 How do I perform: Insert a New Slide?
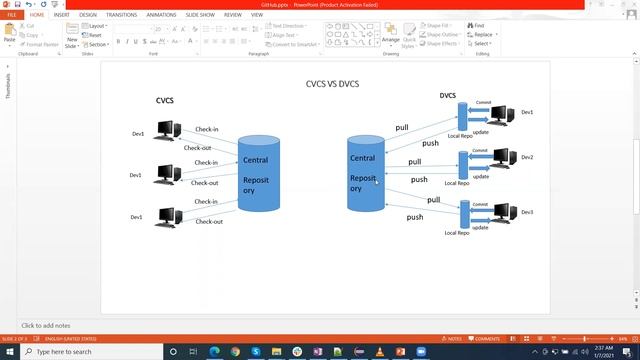[x=72, y=36]
